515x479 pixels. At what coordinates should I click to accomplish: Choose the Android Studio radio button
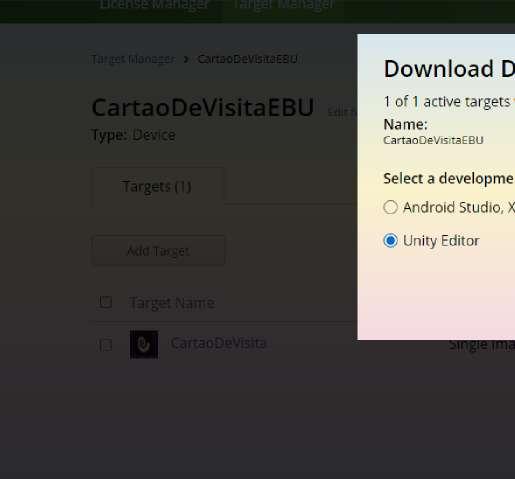point(390,207)
